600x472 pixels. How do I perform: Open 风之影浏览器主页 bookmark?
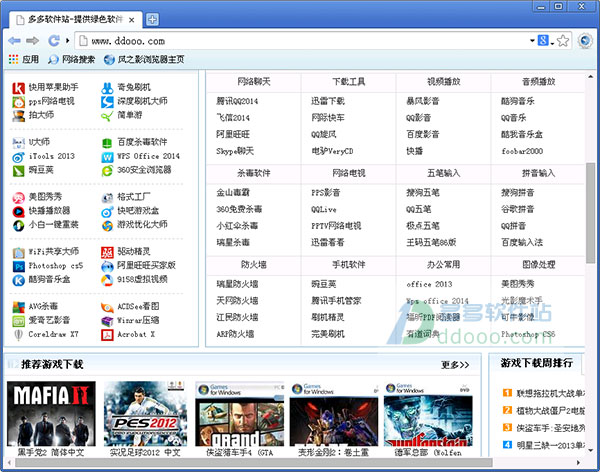pyautogui.click(x=144, y=60)
